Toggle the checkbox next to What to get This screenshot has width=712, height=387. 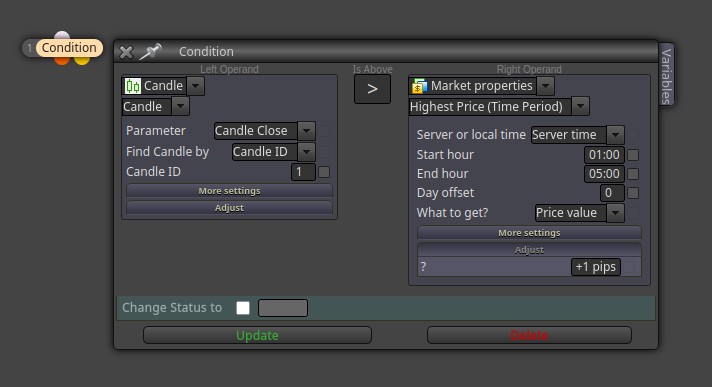633,213
